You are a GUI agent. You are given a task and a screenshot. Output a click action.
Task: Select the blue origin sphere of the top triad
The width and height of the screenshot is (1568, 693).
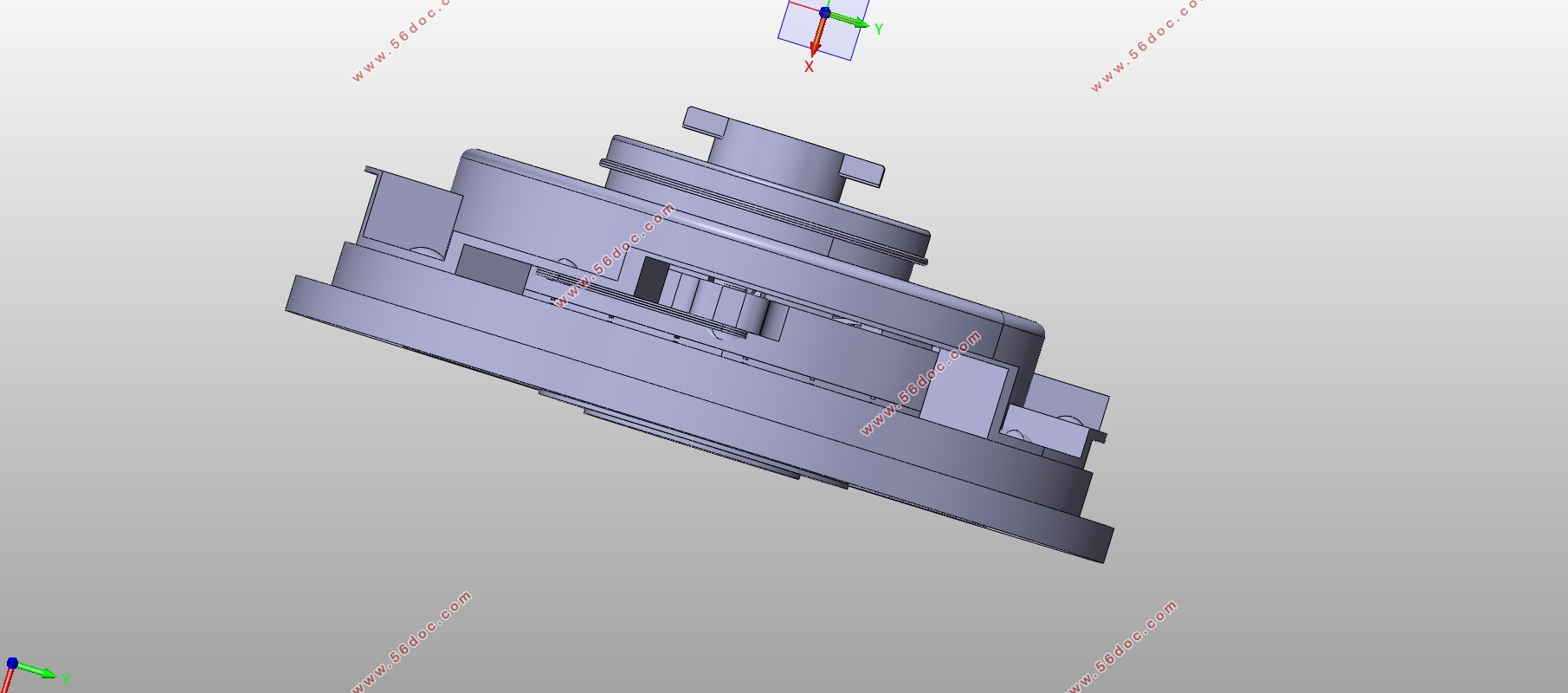click(x=824, y=13)
